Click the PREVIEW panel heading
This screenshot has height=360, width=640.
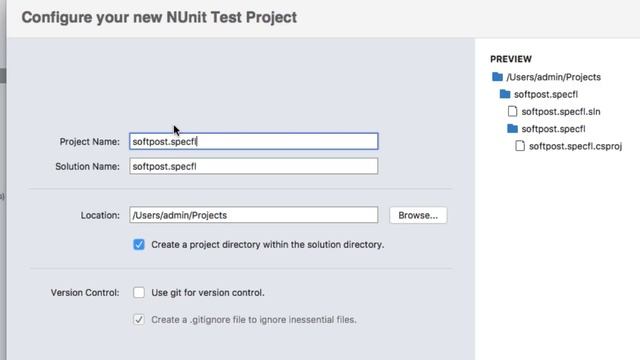point(511,59)
